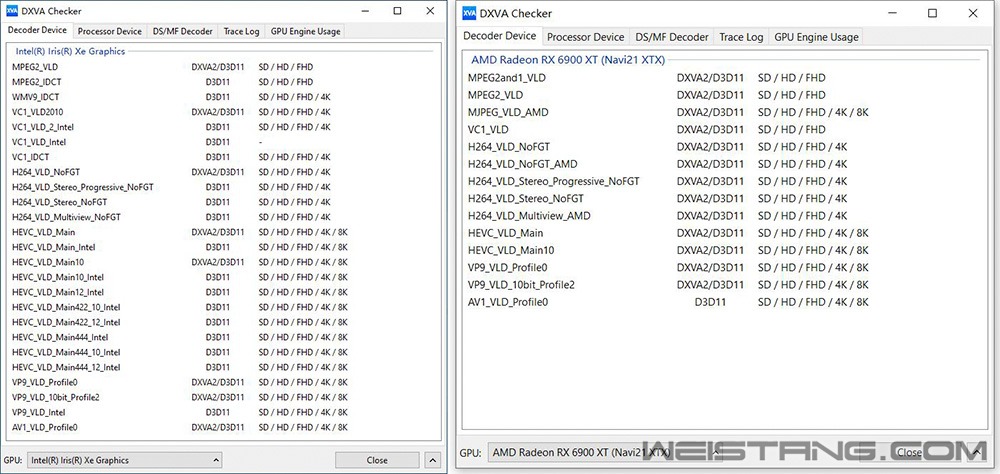Switch to GPU Engine Usage tab in the left window
The width and height of the screenshot is (1000, 474).
pos(305,31)
